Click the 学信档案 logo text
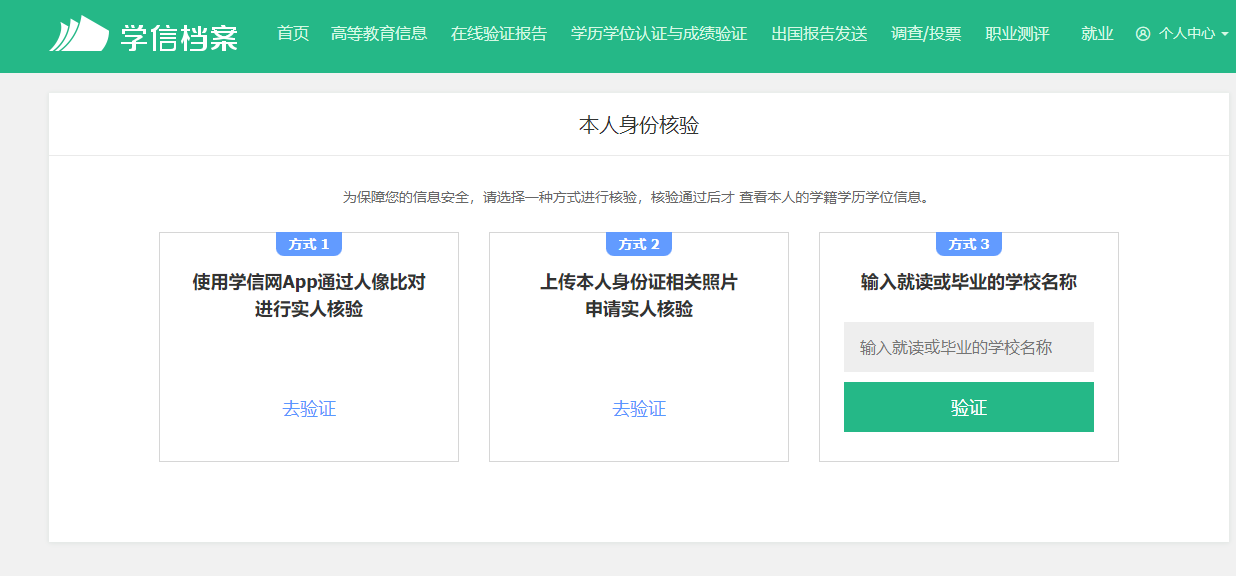 point(180,35)
